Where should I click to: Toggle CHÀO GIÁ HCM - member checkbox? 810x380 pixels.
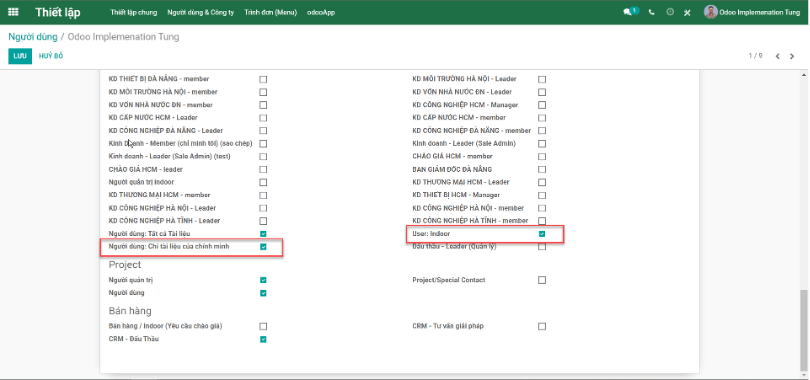click(542, 156)
